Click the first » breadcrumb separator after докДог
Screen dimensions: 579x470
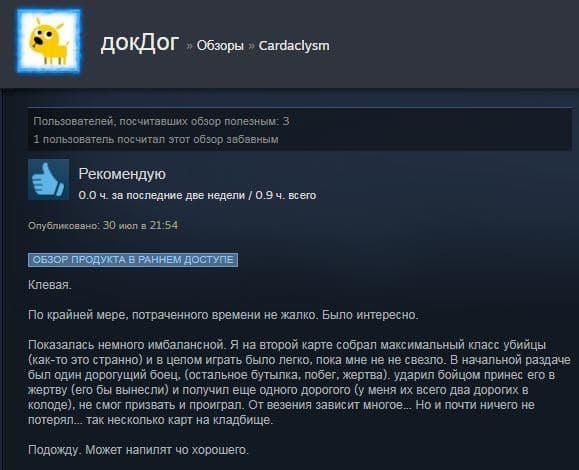189,46
